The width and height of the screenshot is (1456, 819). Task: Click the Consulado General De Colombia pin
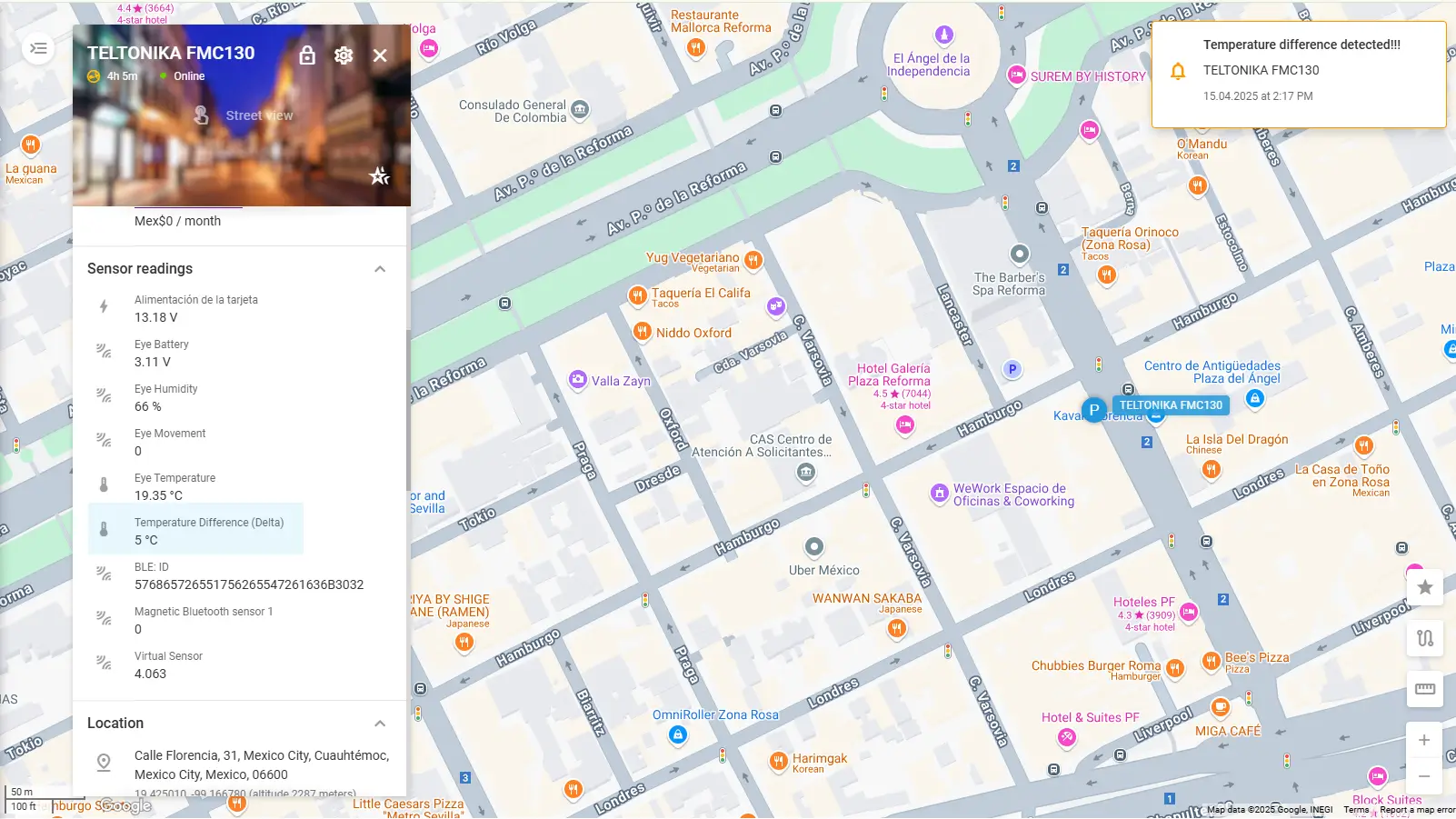pos(580,111)
